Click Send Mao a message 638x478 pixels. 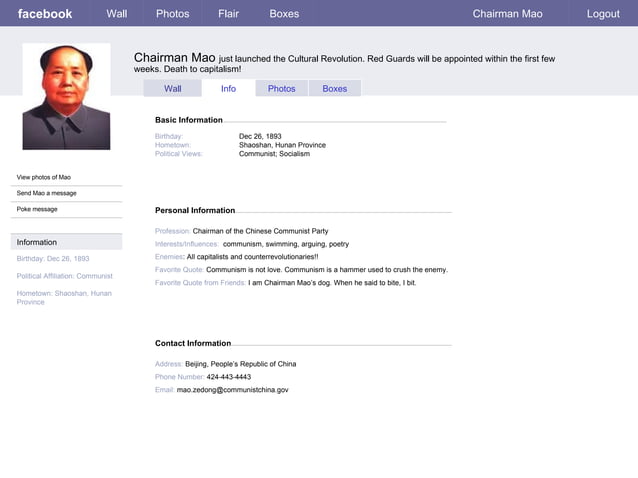[x=46, y=193]
